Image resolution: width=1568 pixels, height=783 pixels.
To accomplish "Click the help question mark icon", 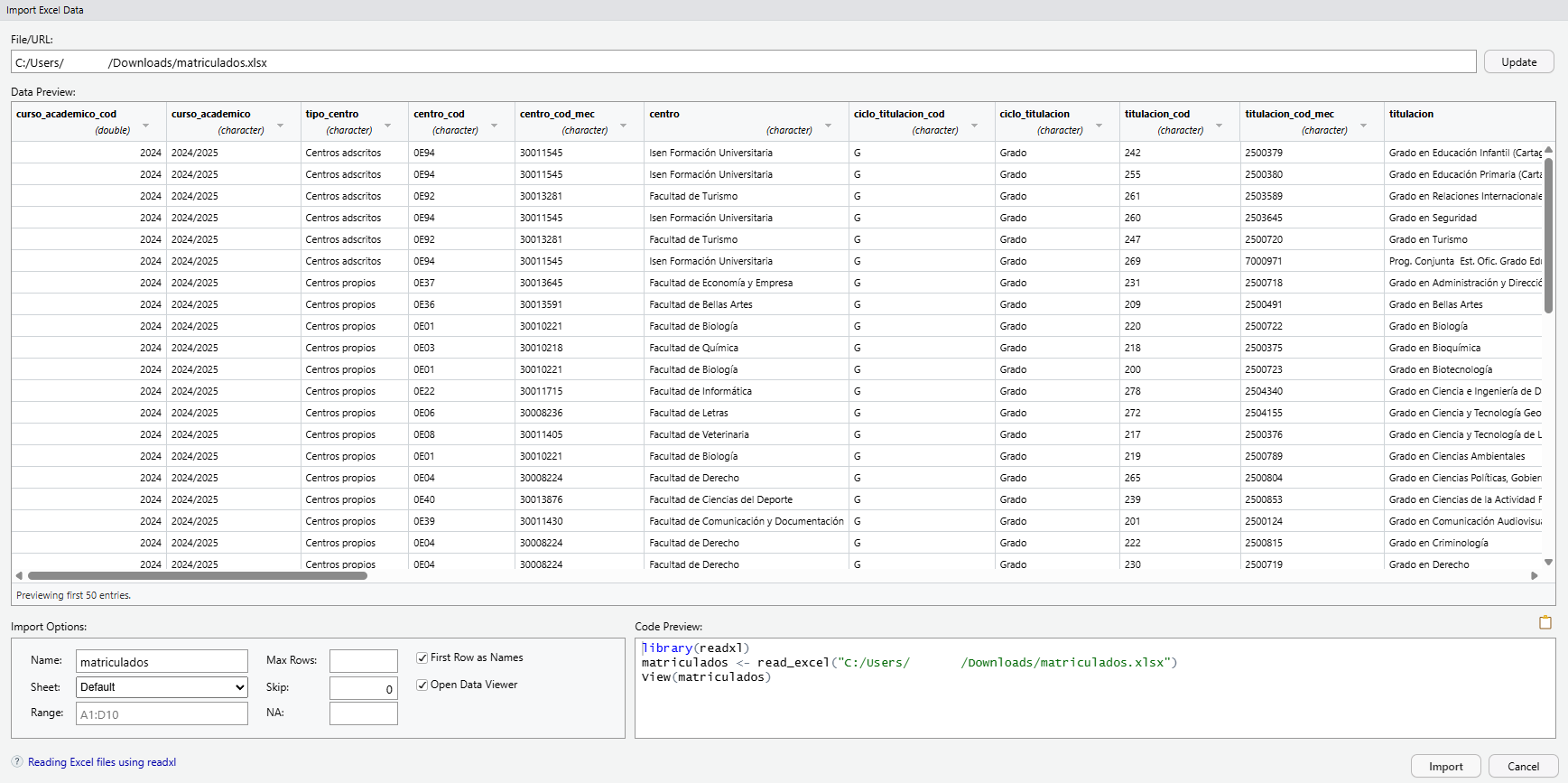I will tap(17, 761).
